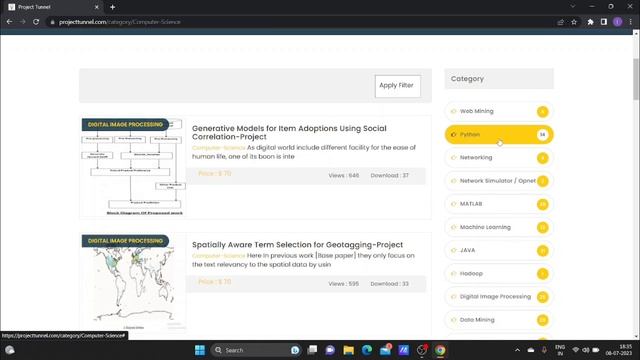Open the taskbar clock and date

[618, 350]
